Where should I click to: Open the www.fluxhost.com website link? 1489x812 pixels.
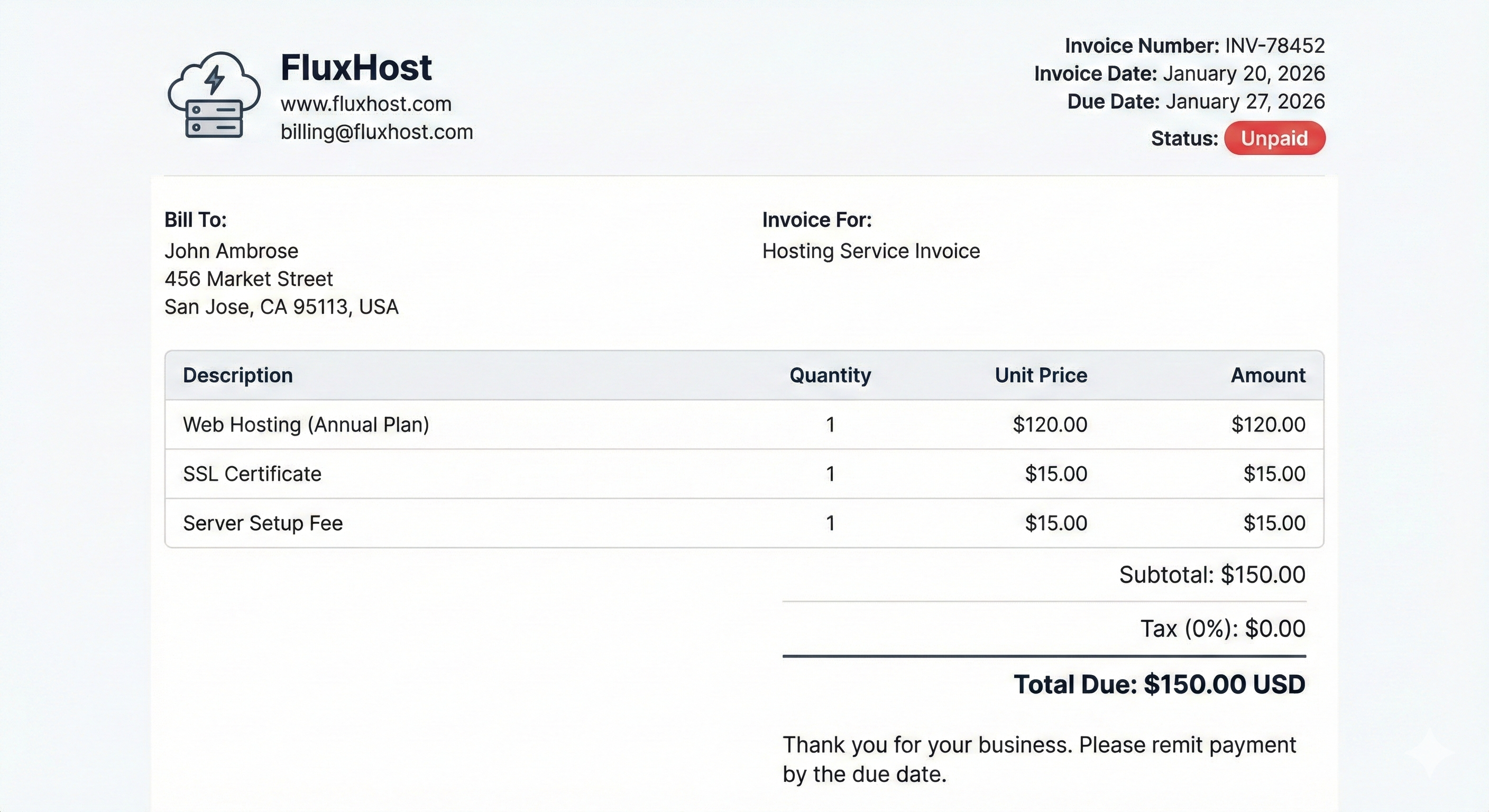pyautogui.click(x=366, y=104)
